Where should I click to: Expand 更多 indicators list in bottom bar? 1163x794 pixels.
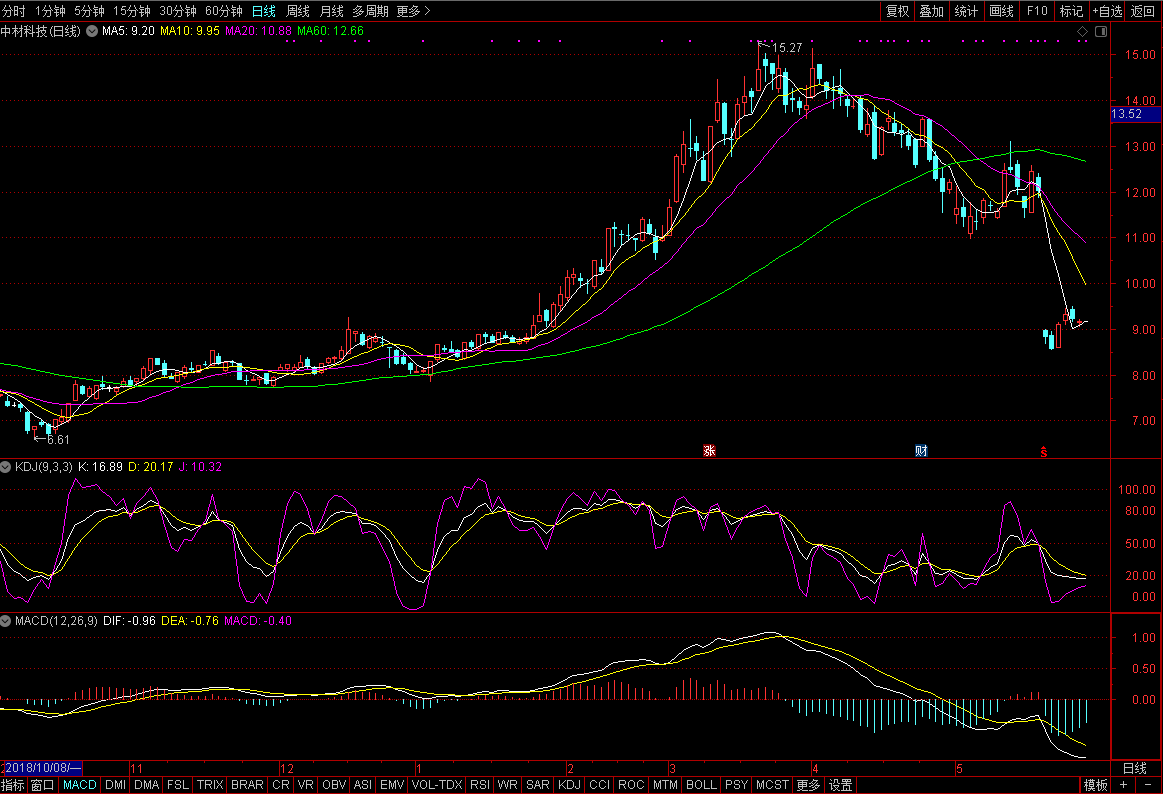pos(808,785)
